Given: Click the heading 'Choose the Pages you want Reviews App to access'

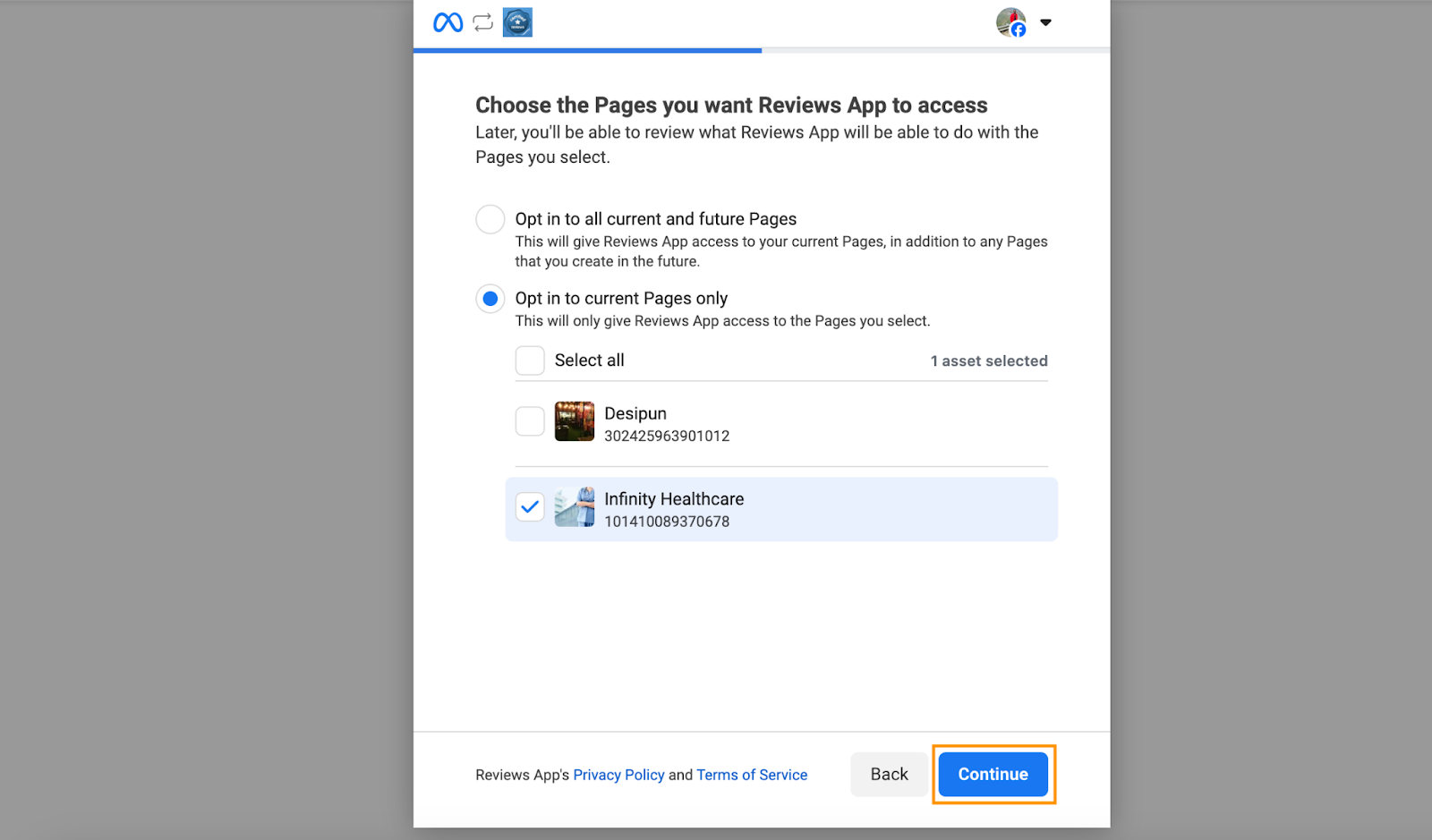Looking at the screenshot, I should [731, 105].
